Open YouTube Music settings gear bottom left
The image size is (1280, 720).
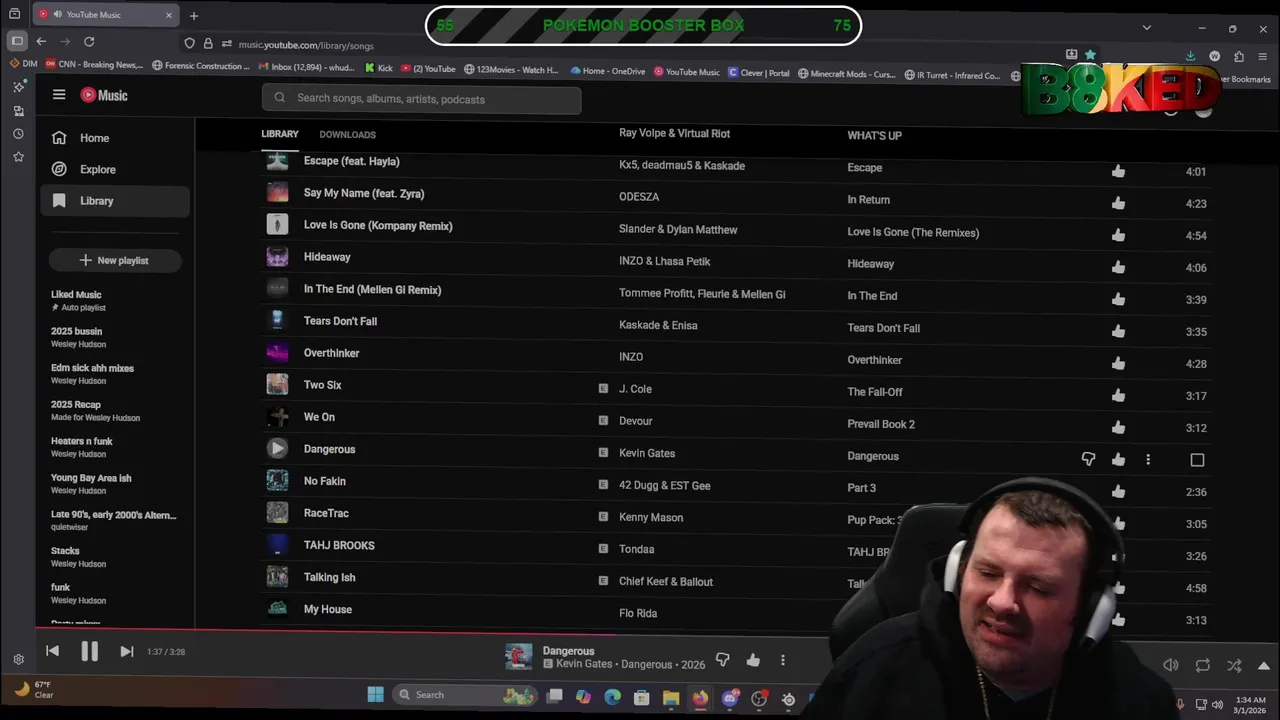(18, 659)
